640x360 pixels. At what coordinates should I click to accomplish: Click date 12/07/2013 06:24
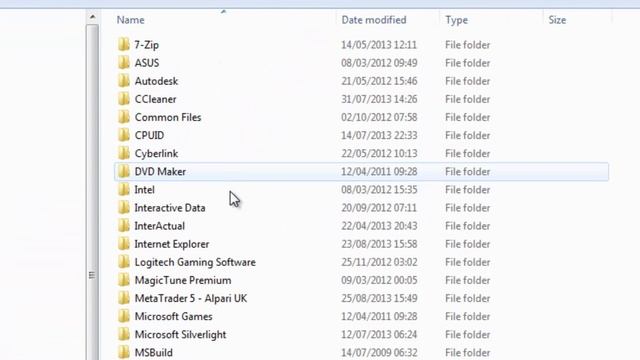point(379,335)
